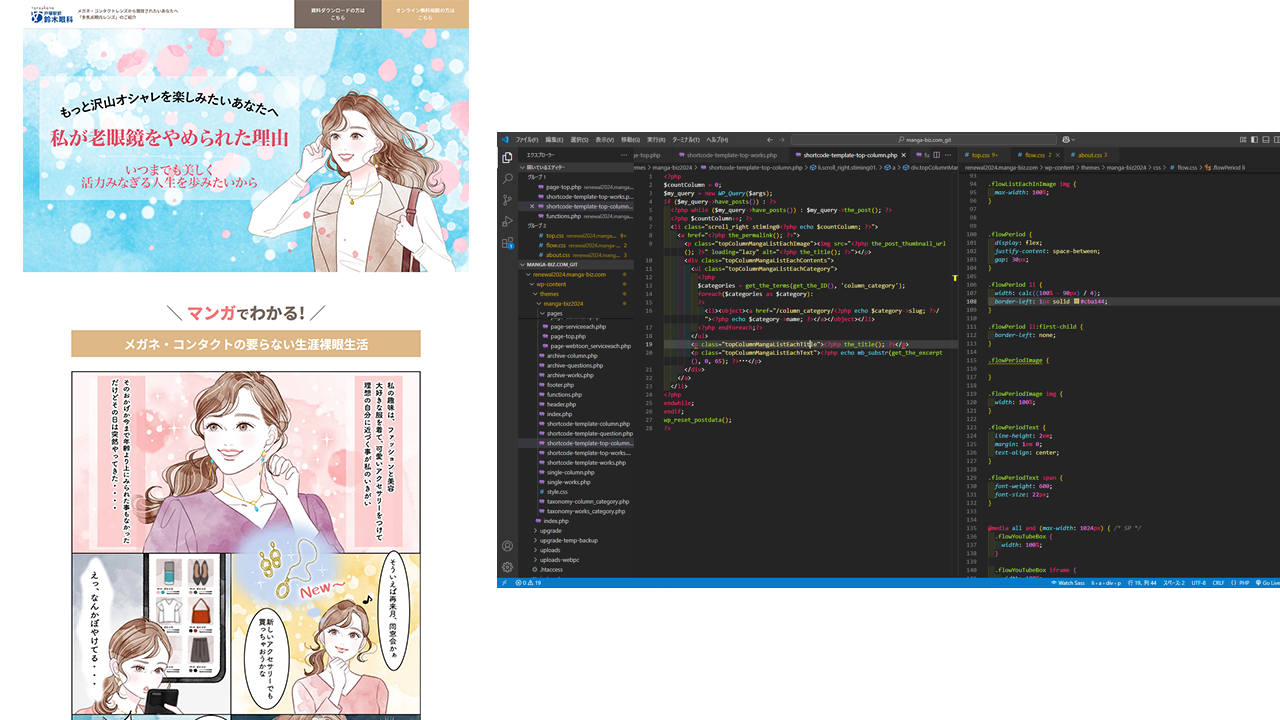Open the Manage gear icon

[508, 567]
